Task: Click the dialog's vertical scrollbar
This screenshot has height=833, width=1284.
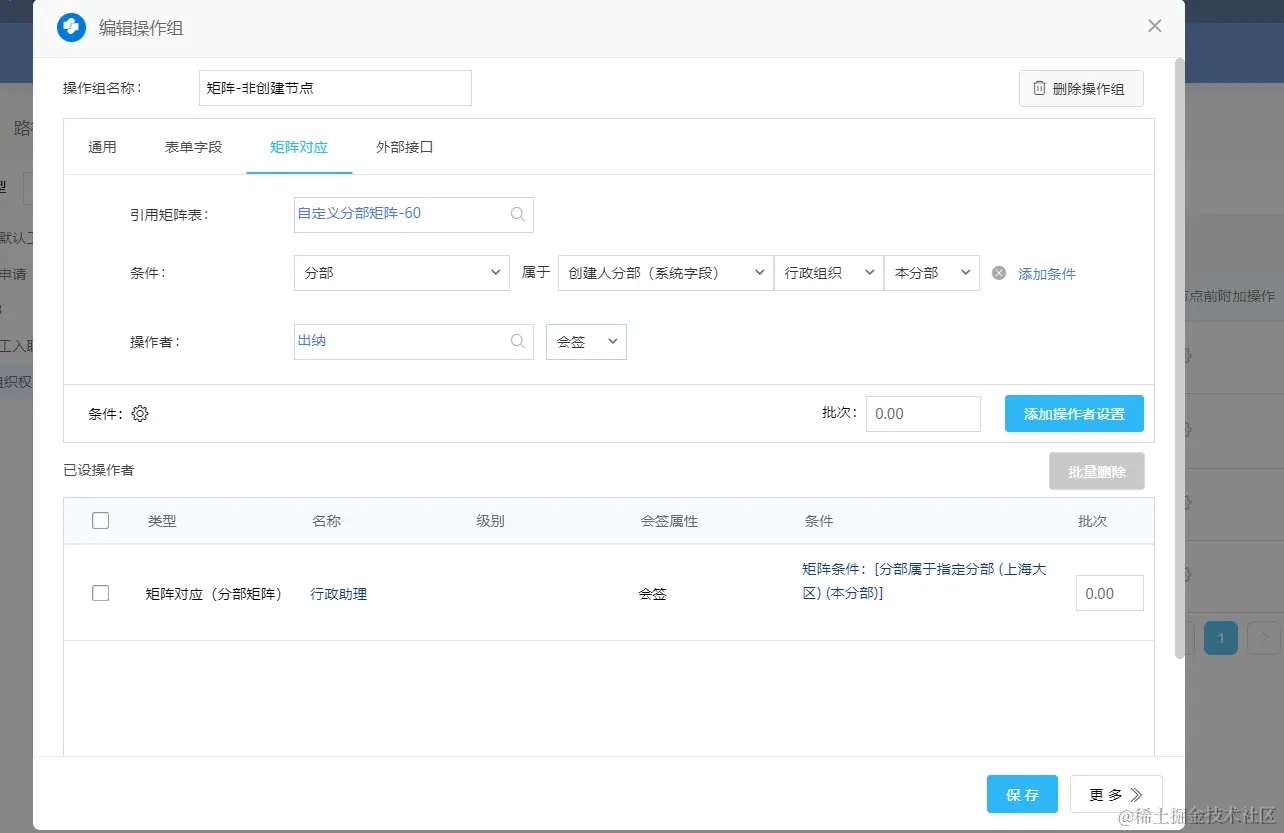Action: tap(1179, 358)
